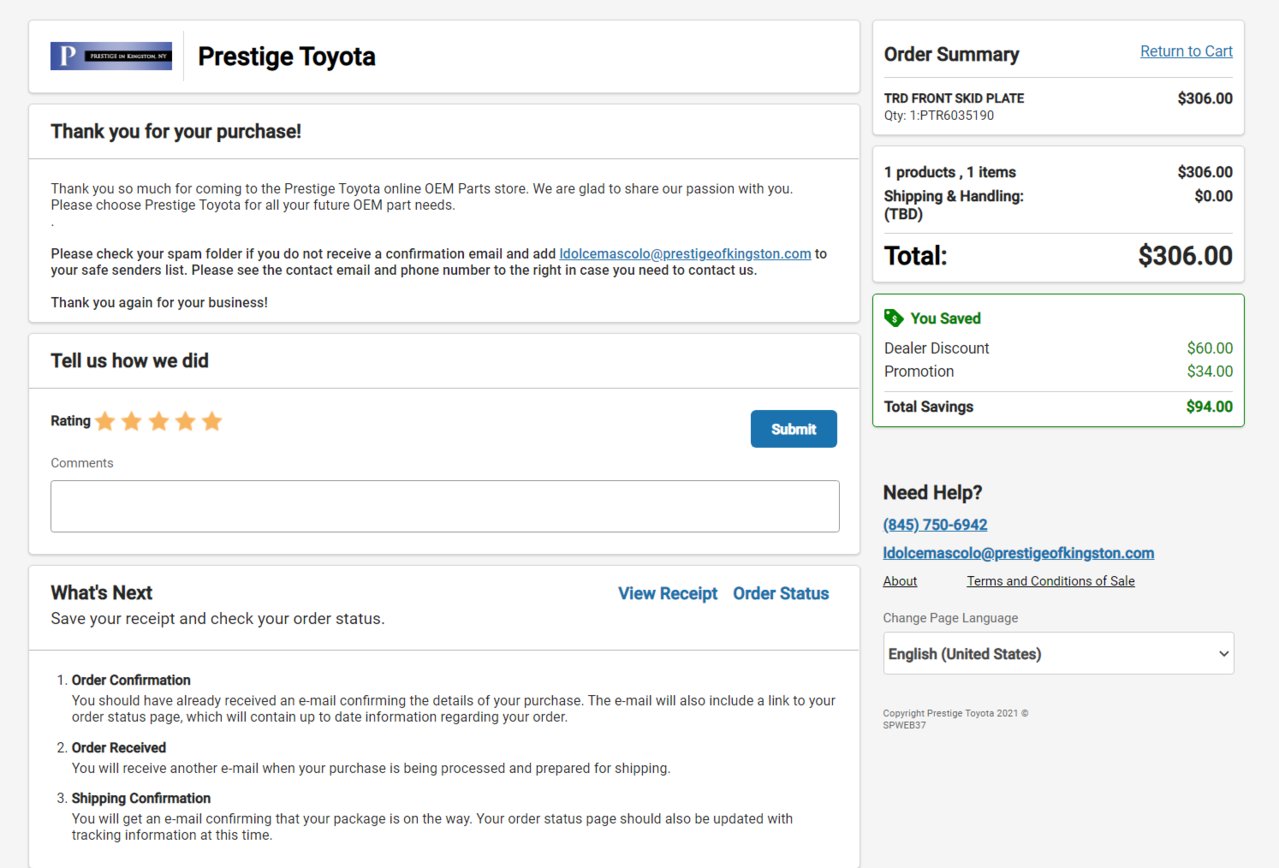Click the 1 products, 1 items label
The image size is (1279, 868).
(x=950, y=172)
